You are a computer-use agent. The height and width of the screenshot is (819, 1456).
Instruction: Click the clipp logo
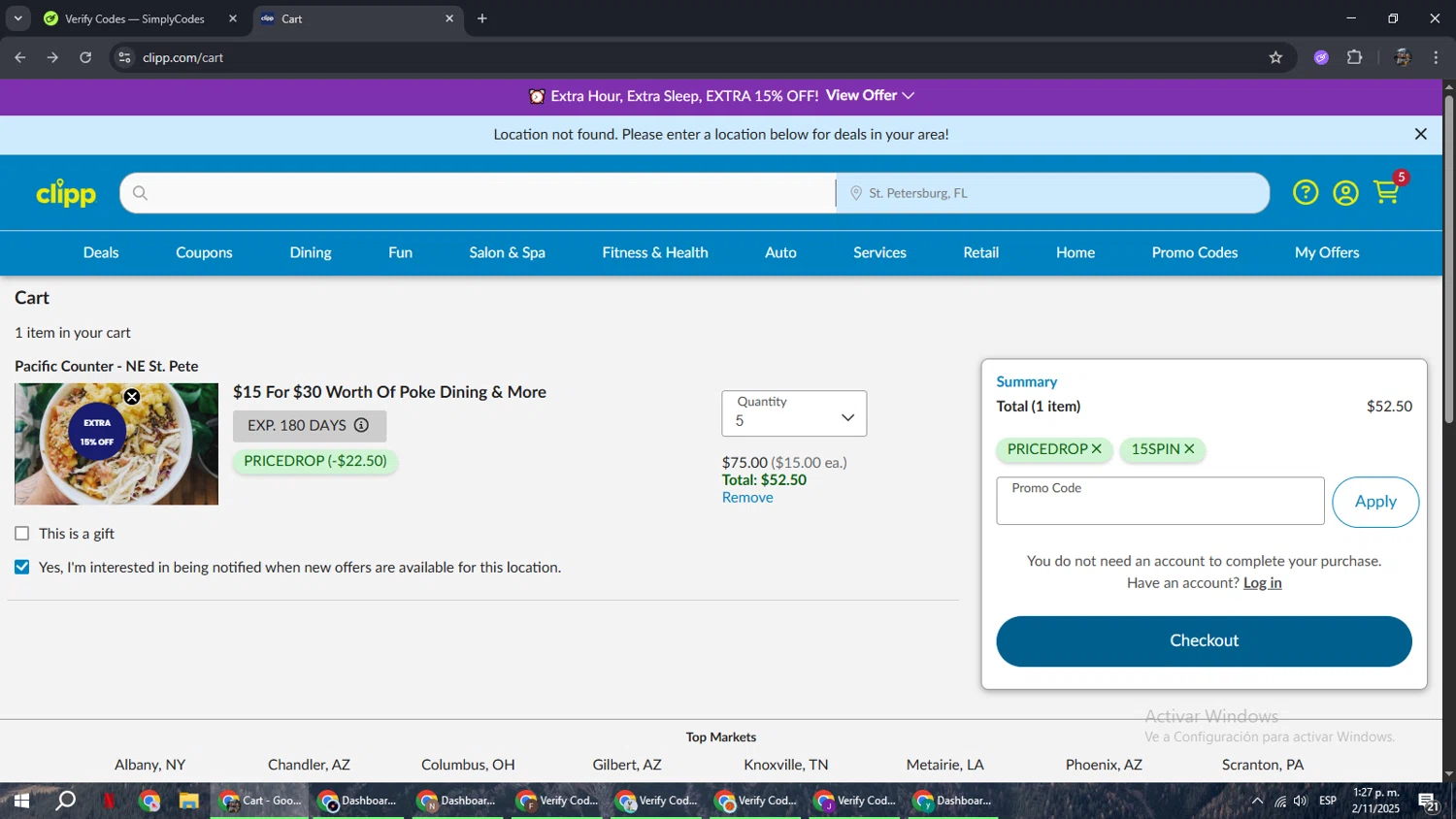tap(66, 193)
